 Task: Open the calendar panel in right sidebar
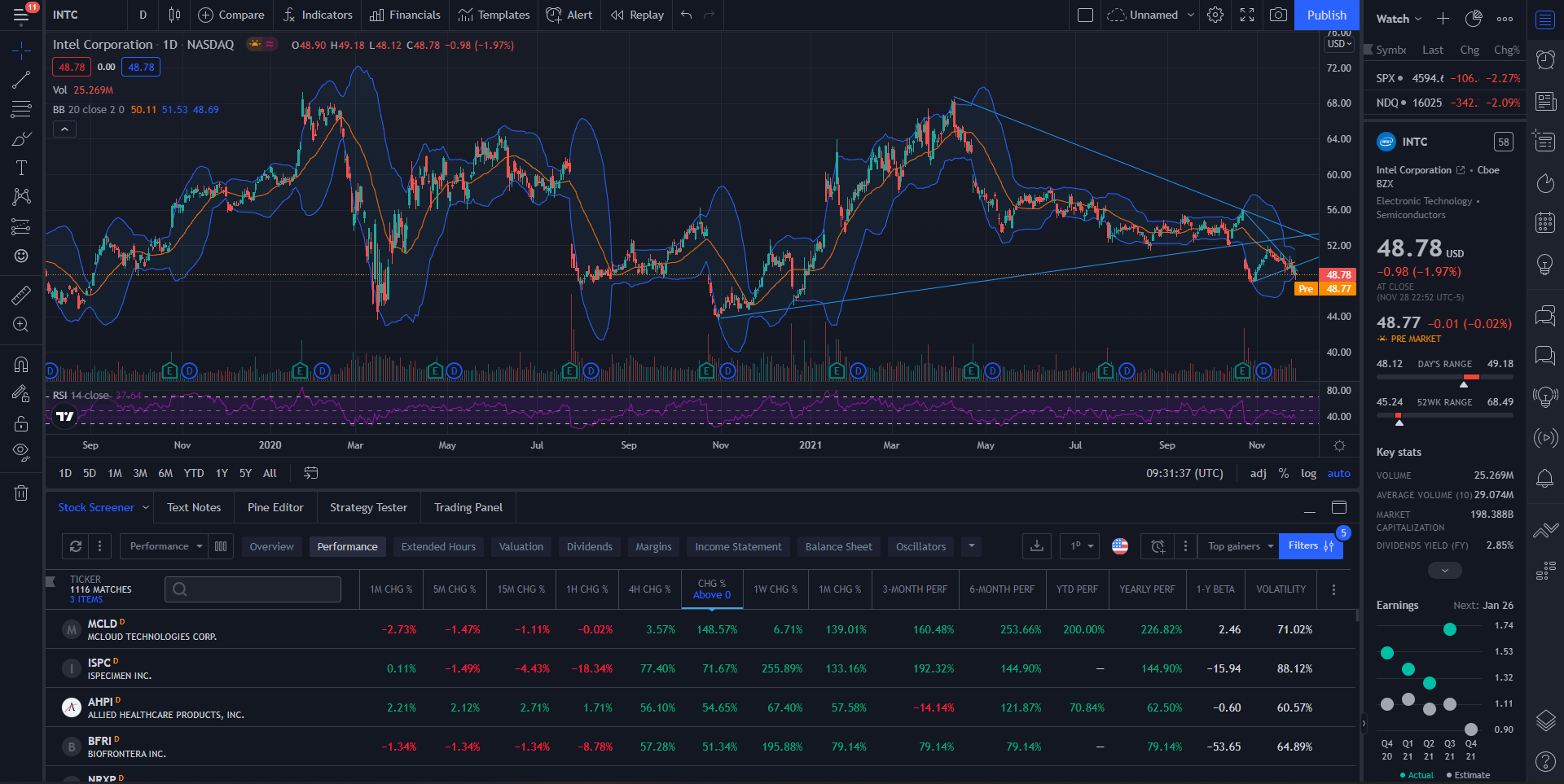[x=1545, y=222]
